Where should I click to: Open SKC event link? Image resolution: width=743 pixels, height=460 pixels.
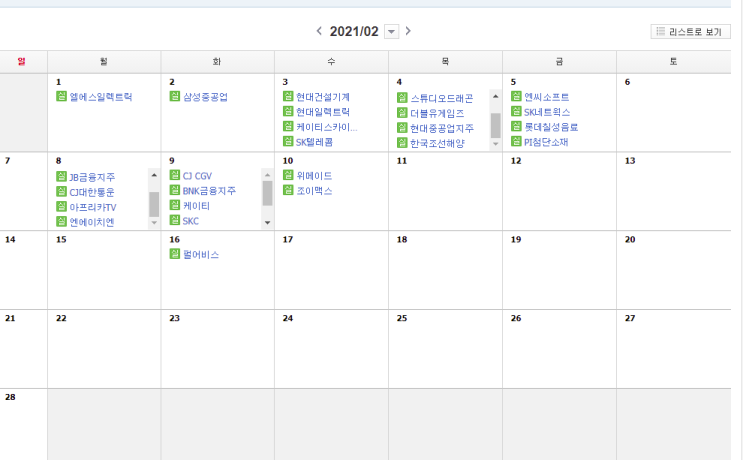190,221
